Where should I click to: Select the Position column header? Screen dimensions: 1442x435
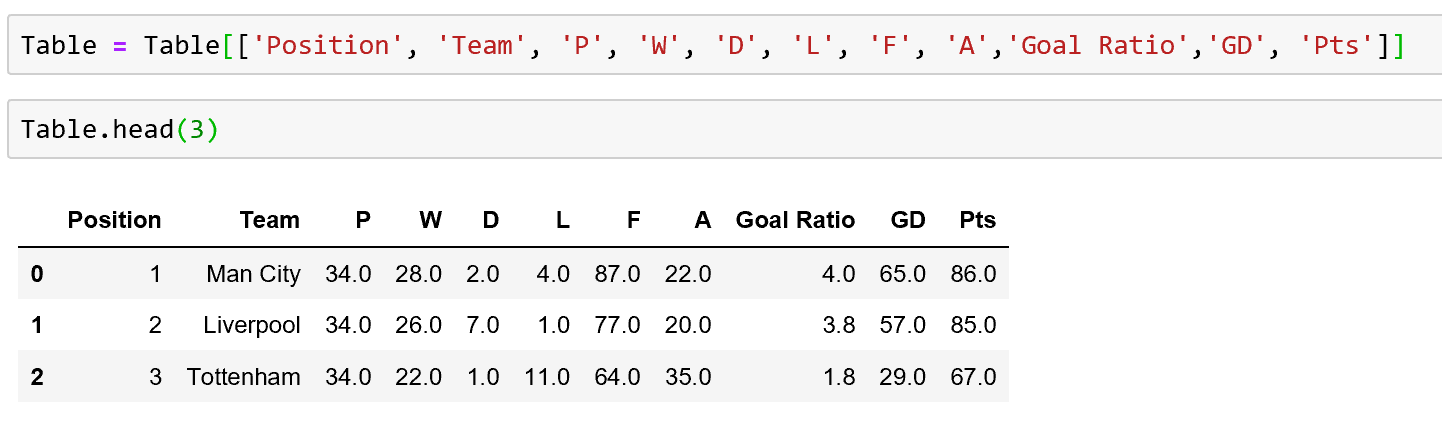coord(114,220)
